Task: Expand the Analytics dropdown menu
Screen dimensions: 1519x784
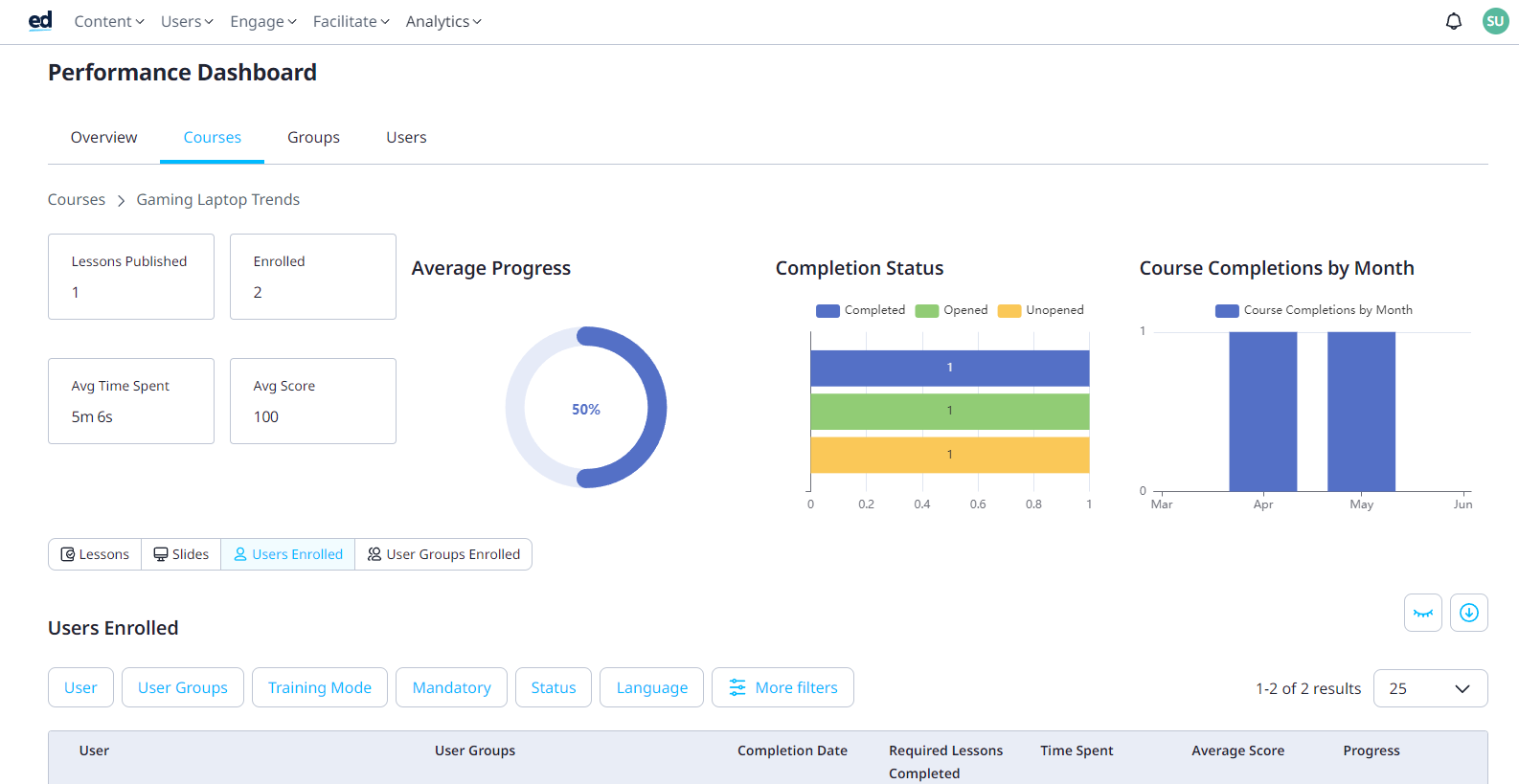Action: (442, 21)
